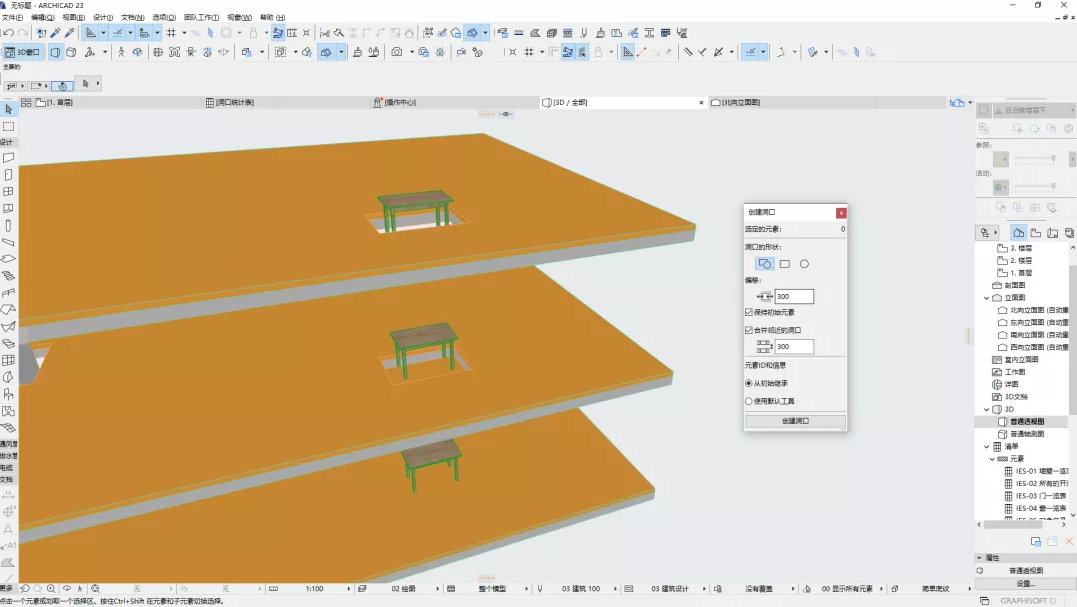Click the Undo arrow in the toolbar
This screenshot has width=1077, height=607.
8,33
